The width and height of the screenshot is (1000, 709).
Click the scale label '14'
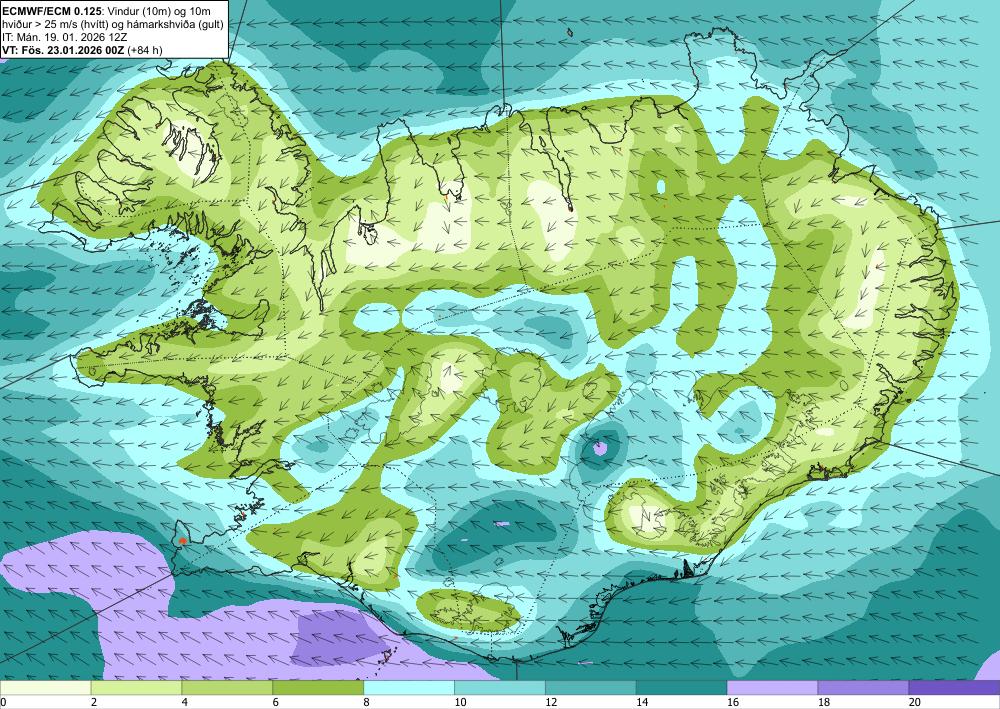click(x=642, y=703)
